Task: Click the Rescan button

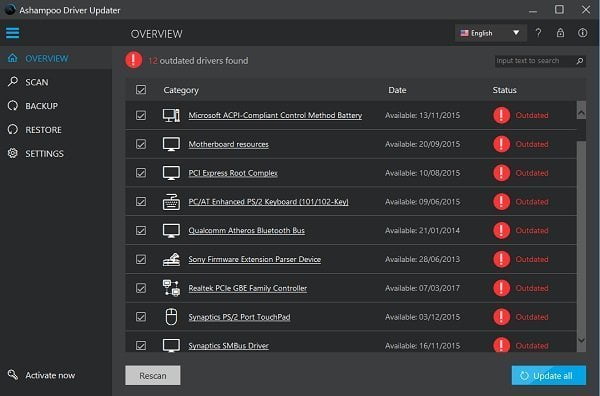Action: click(153, 375)
